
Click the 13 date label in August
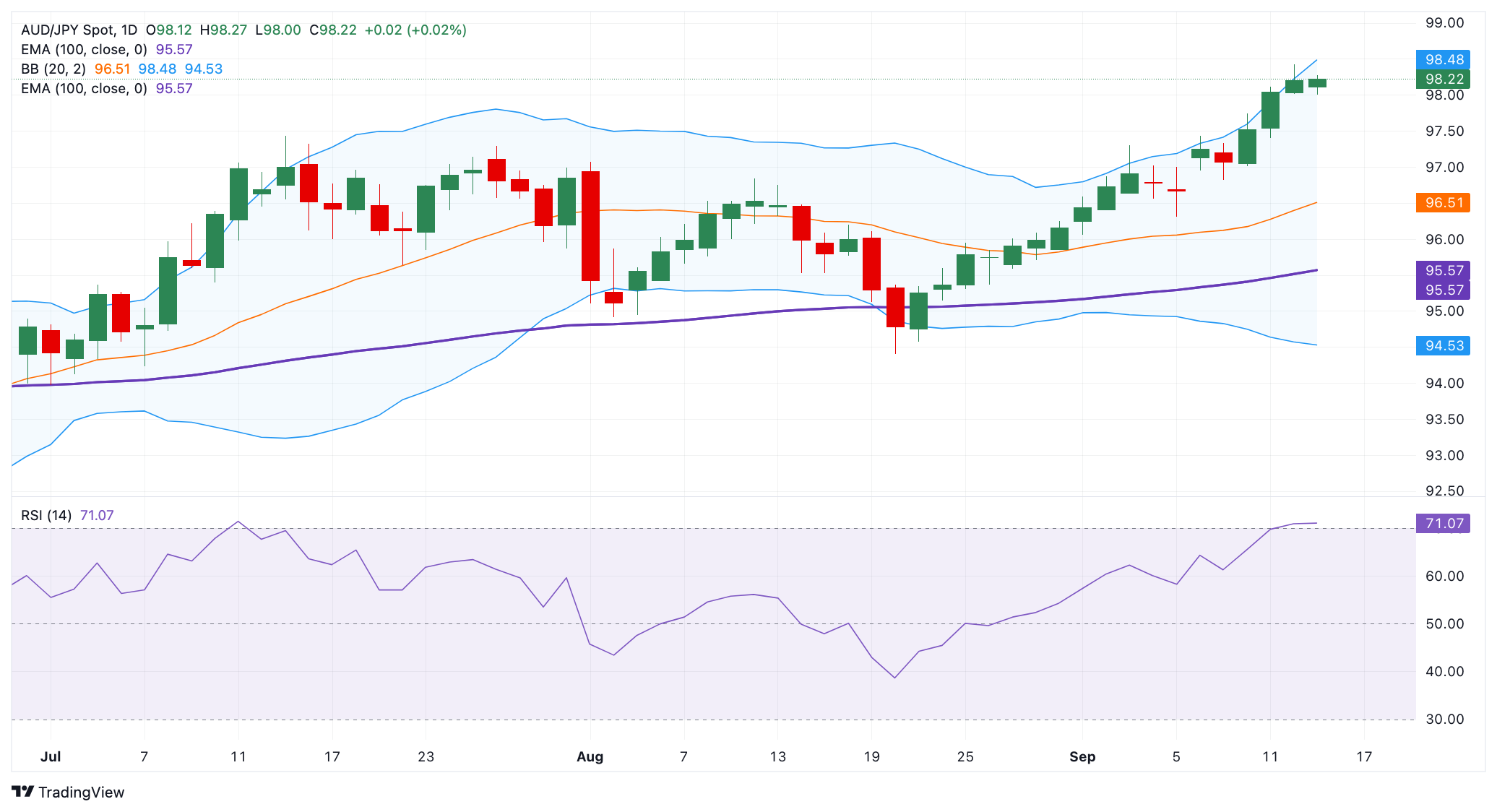[777, 757]
